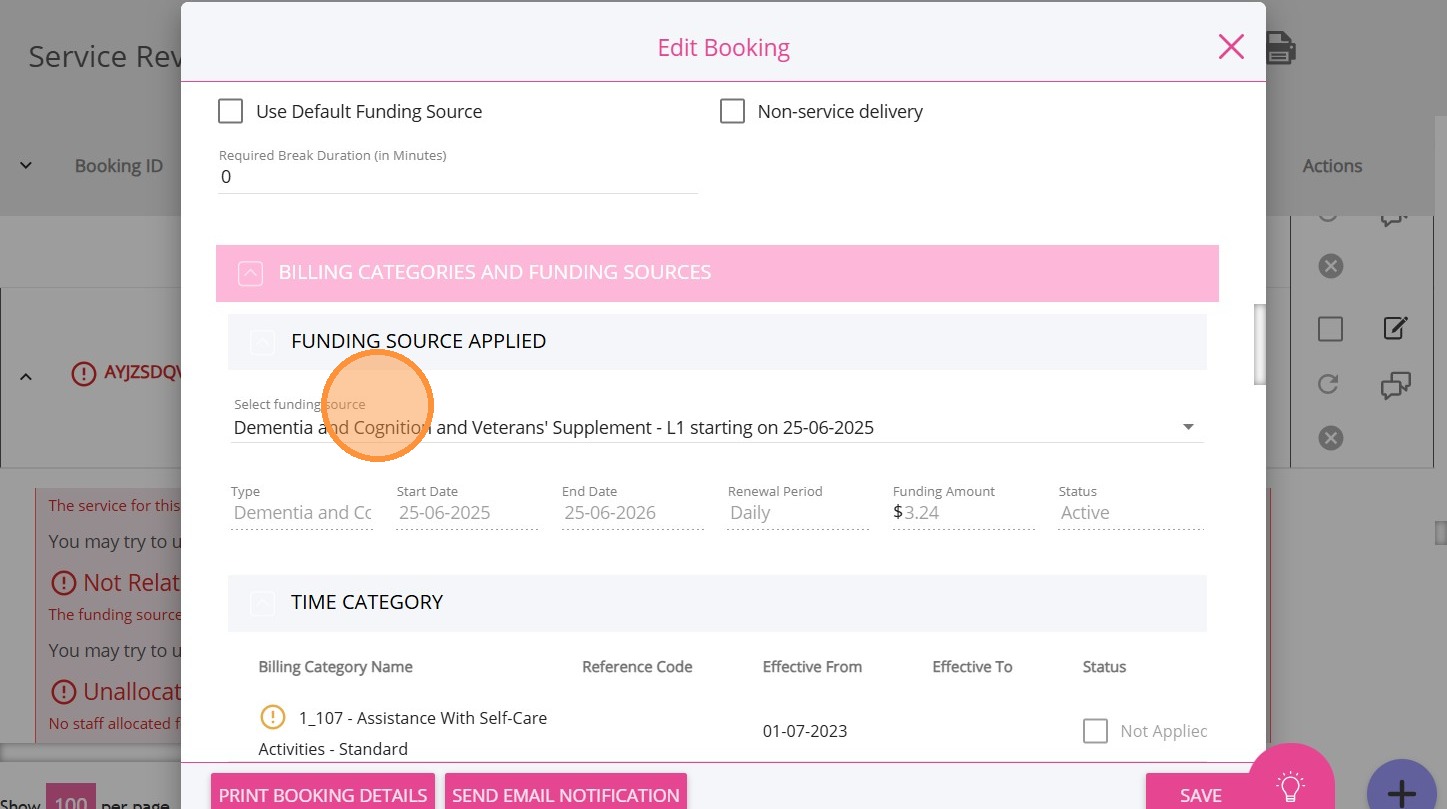
Task: Toggle the Not Applied status checkbox
Action: 1096,731
